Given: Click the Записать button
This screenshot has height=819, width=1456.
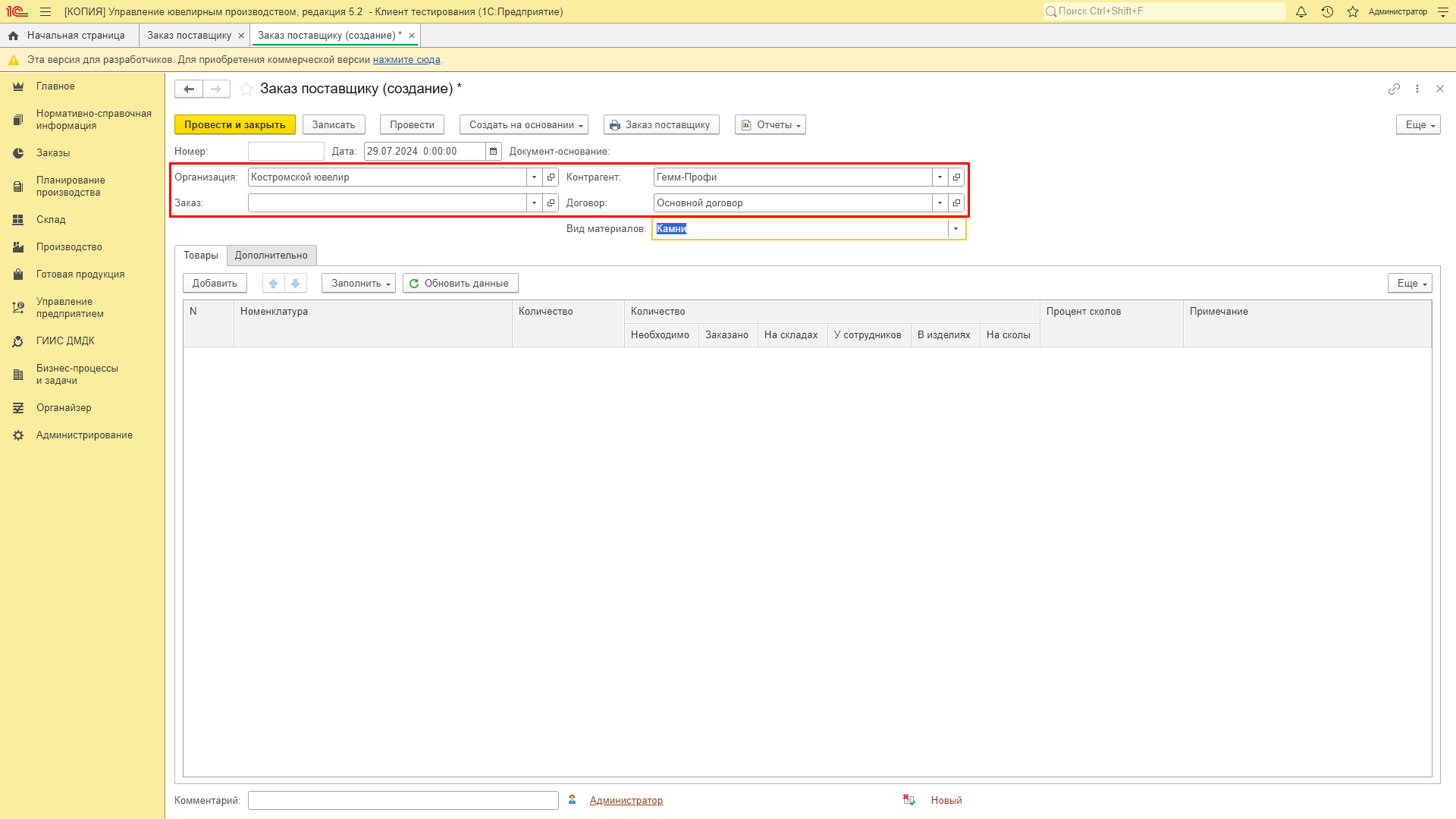Looking at the screenshot, I should pyautogui.click(x=334, y=124).
